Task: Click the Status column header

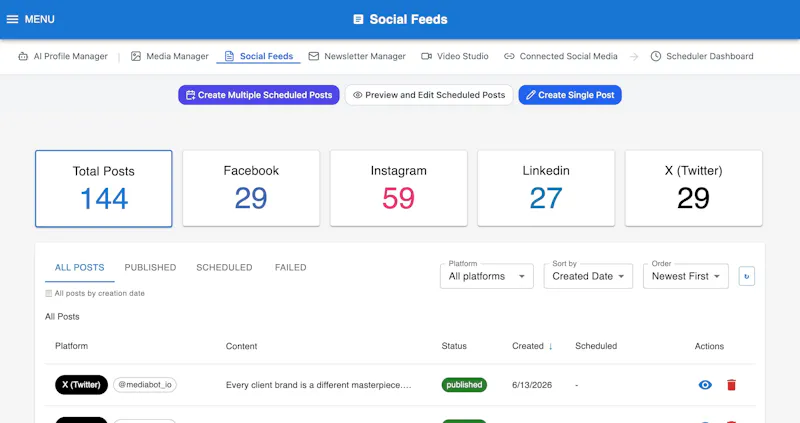Action: pos(454,346)
